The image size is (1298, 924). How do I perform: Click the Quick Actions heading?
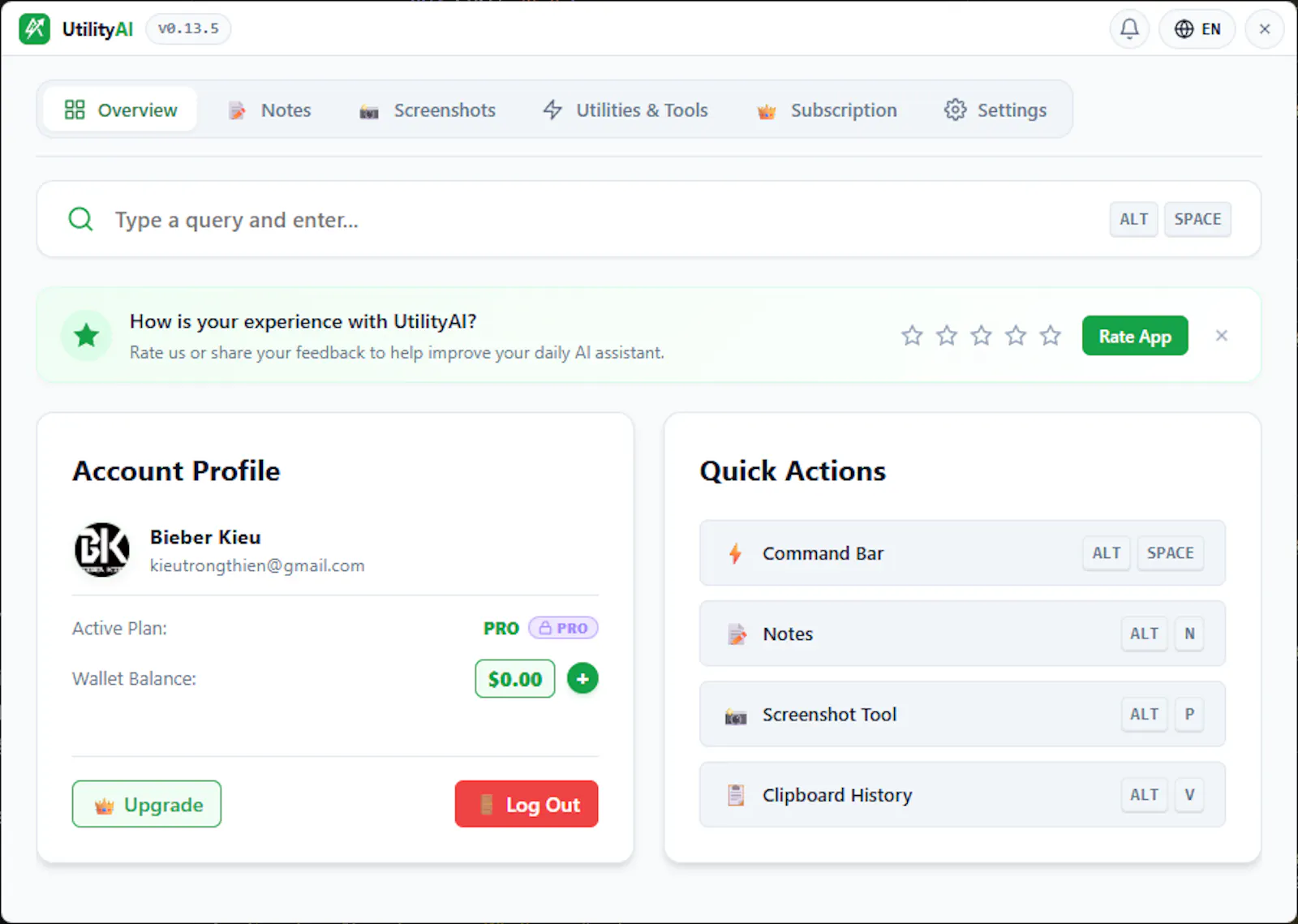point(793,471)
